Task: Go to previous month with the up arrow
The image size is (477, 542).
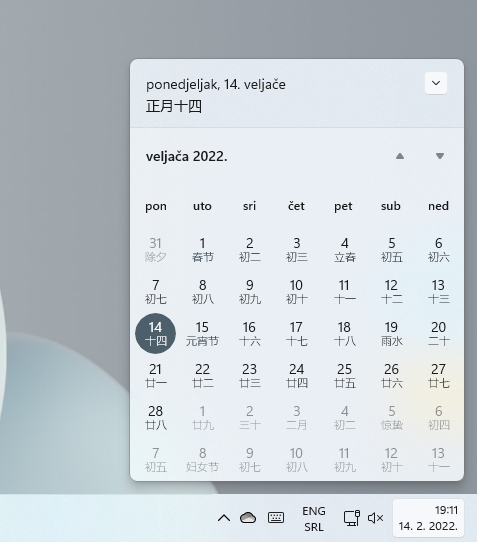Action: point(400,156)
